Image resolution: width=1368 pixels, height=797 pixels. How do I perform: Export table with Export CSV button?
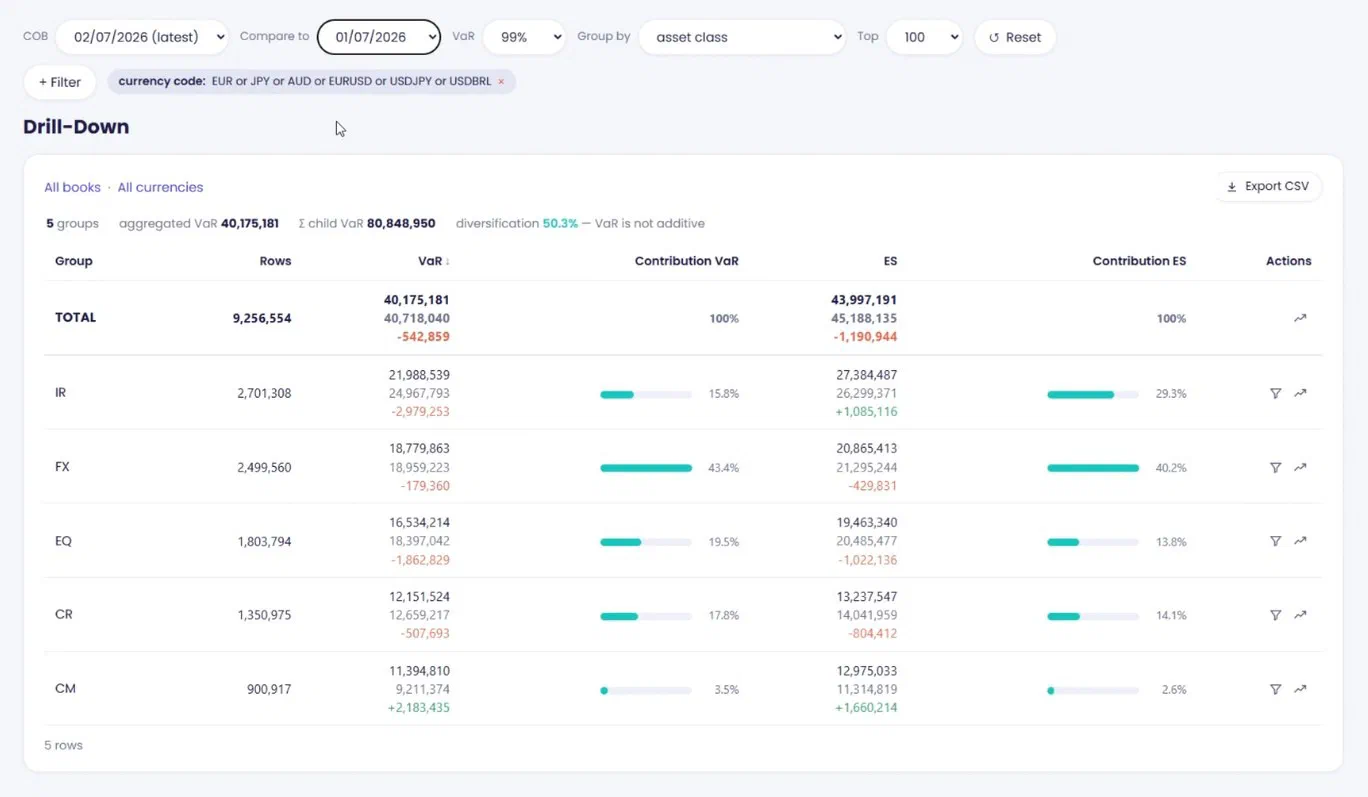pyautogui.click(x=1268, y=186)
